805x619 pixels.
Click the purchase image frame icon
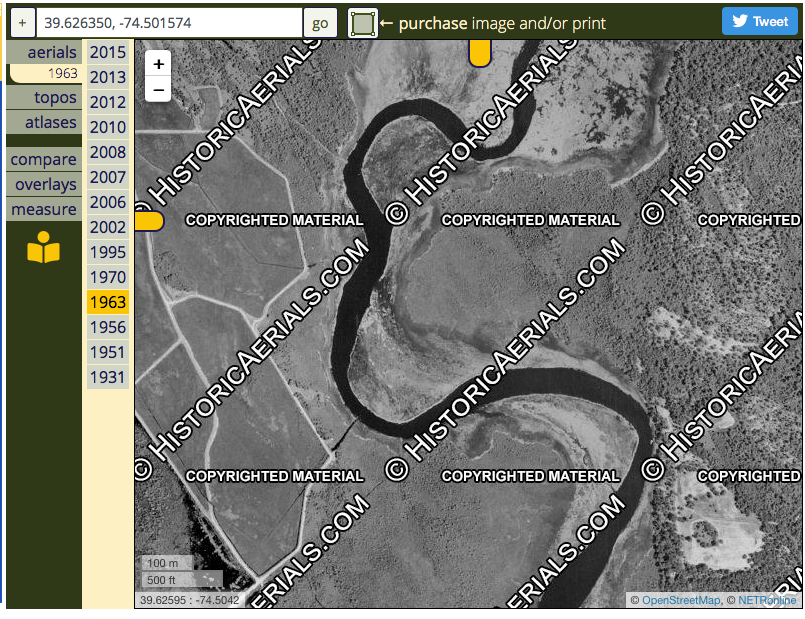coord(363,23)
